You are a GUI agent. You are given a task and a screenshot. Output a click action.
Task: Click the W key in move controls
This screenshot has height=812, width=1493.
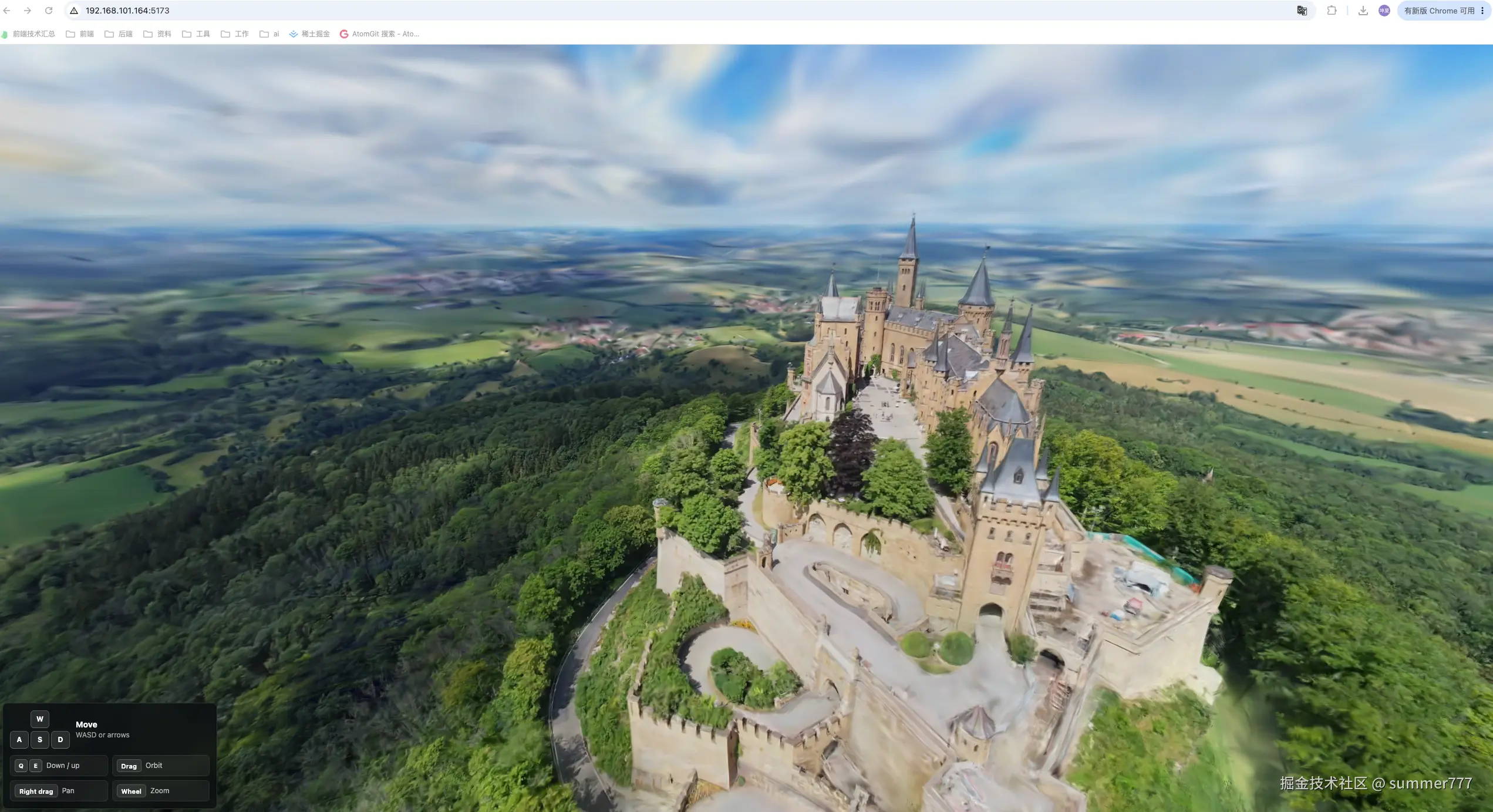tap(40, 719)
